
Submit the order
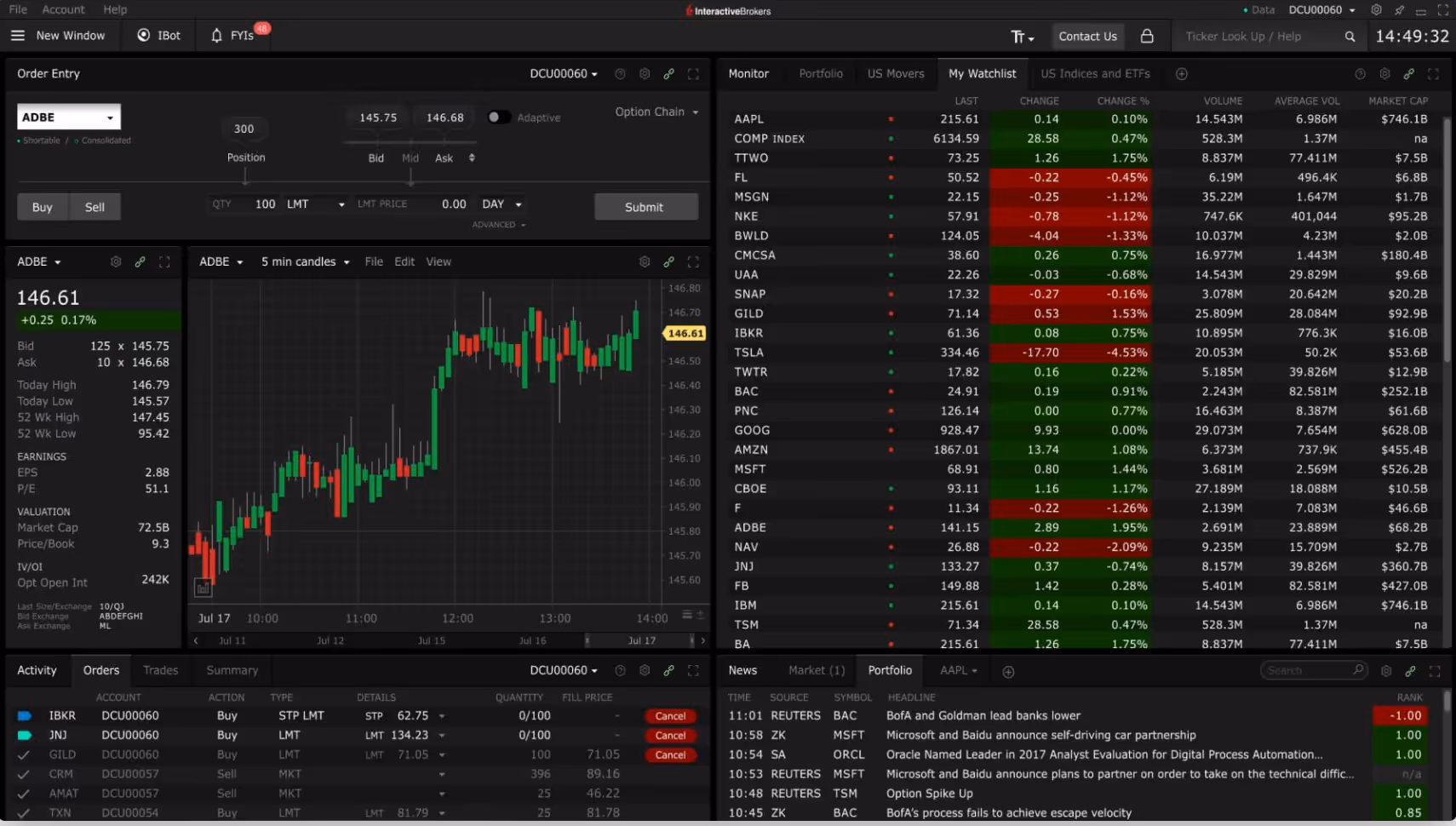(x=646, y=207)
